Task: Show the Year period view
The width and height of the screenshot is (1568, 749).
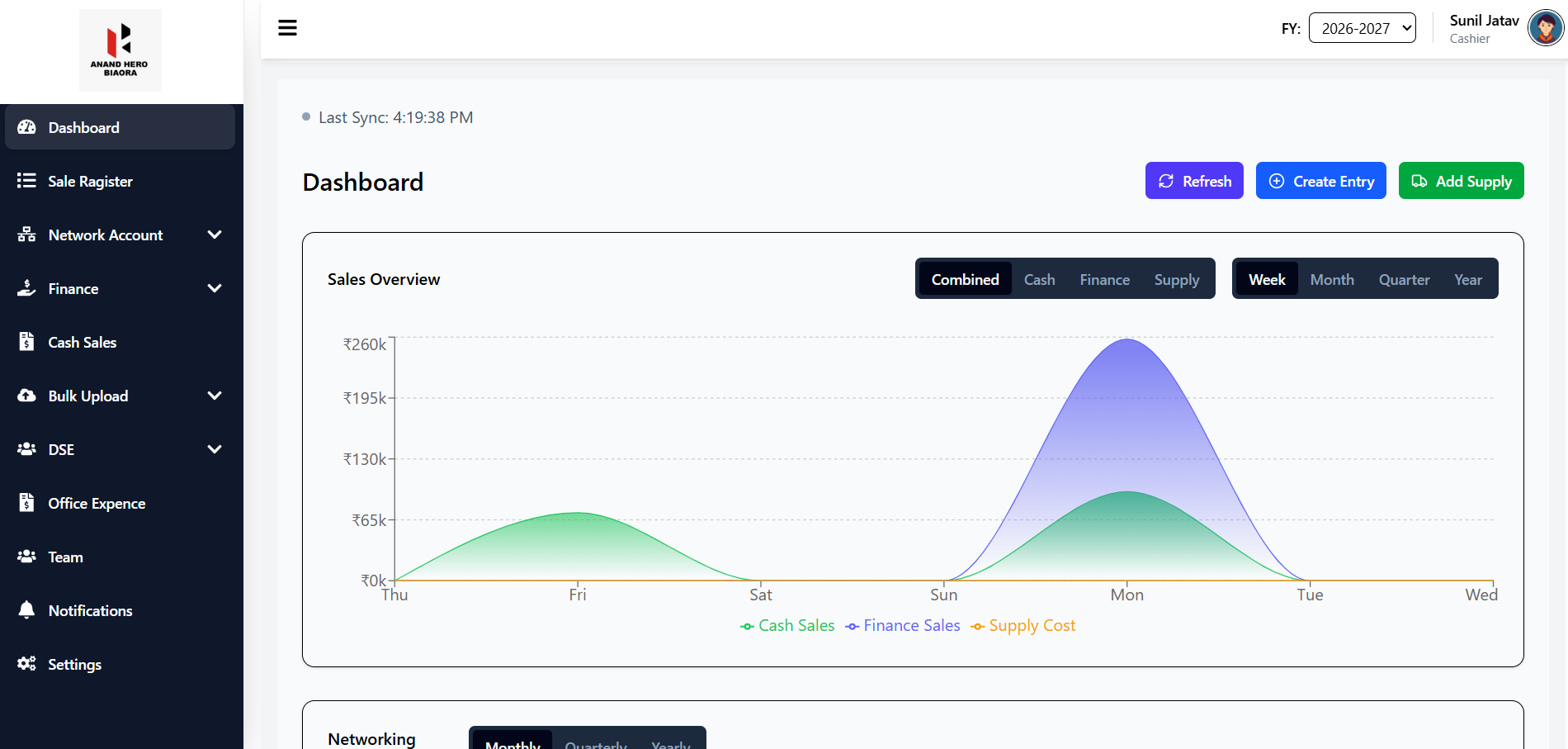Action: click(1468, 279)
